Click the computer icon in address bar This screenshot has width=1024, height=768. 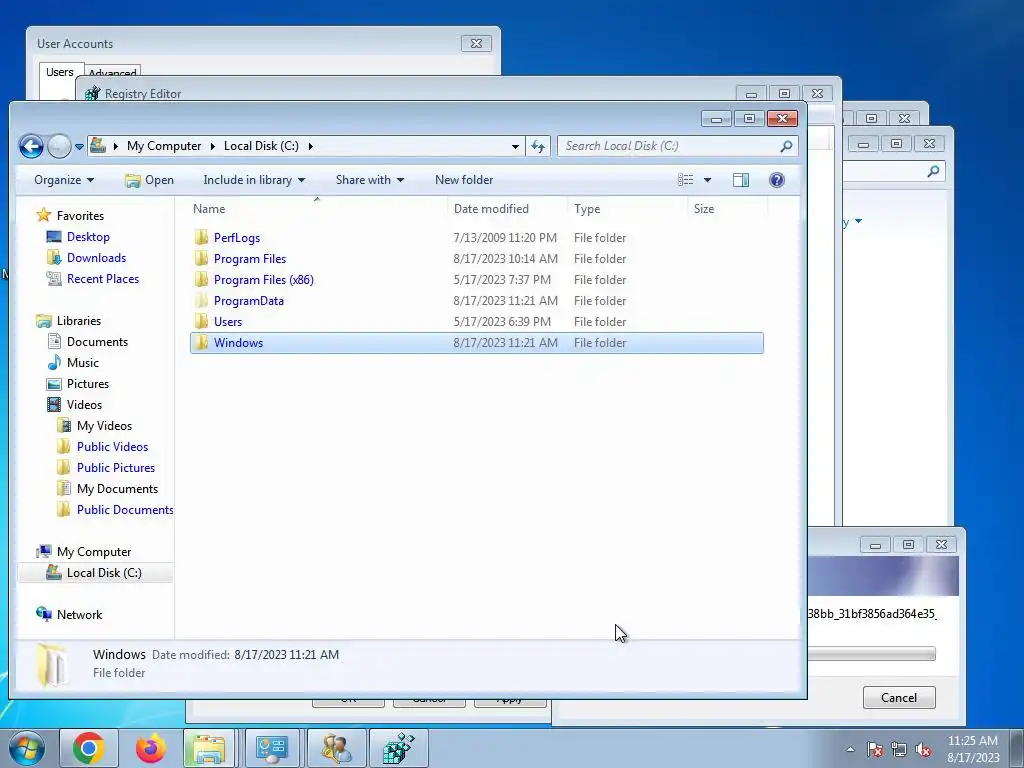(98, 145)
